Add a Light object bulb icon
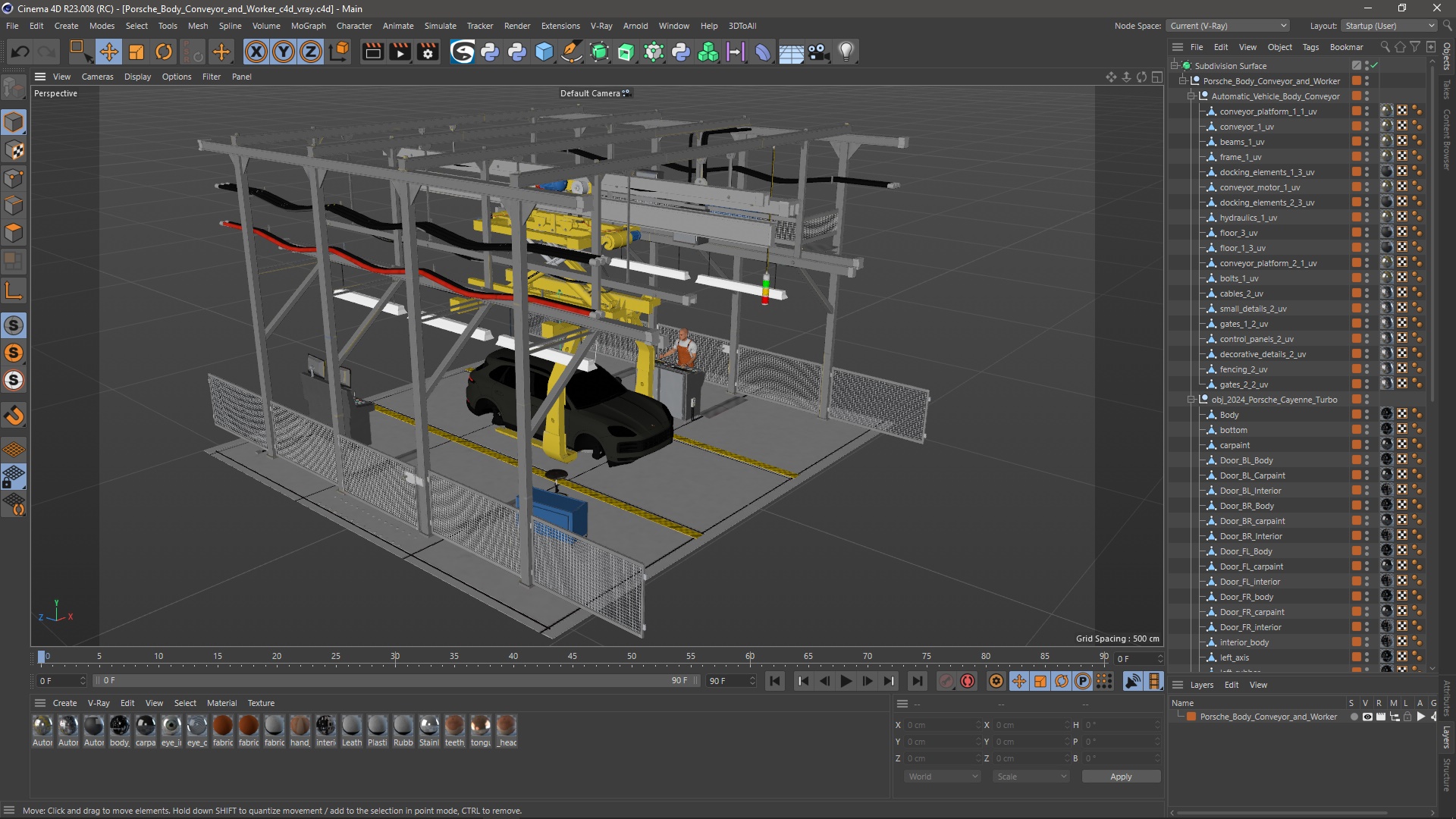The image size is (1456, 819). click(846, 52)
